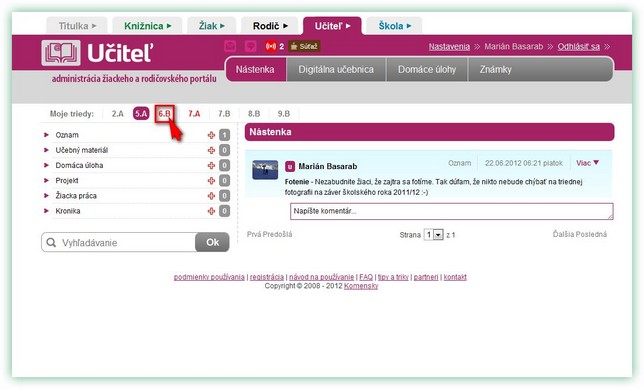Open the Nastavenia settings link
The height and width of the screenshot is (389, 644).
[x=449, y=46]
